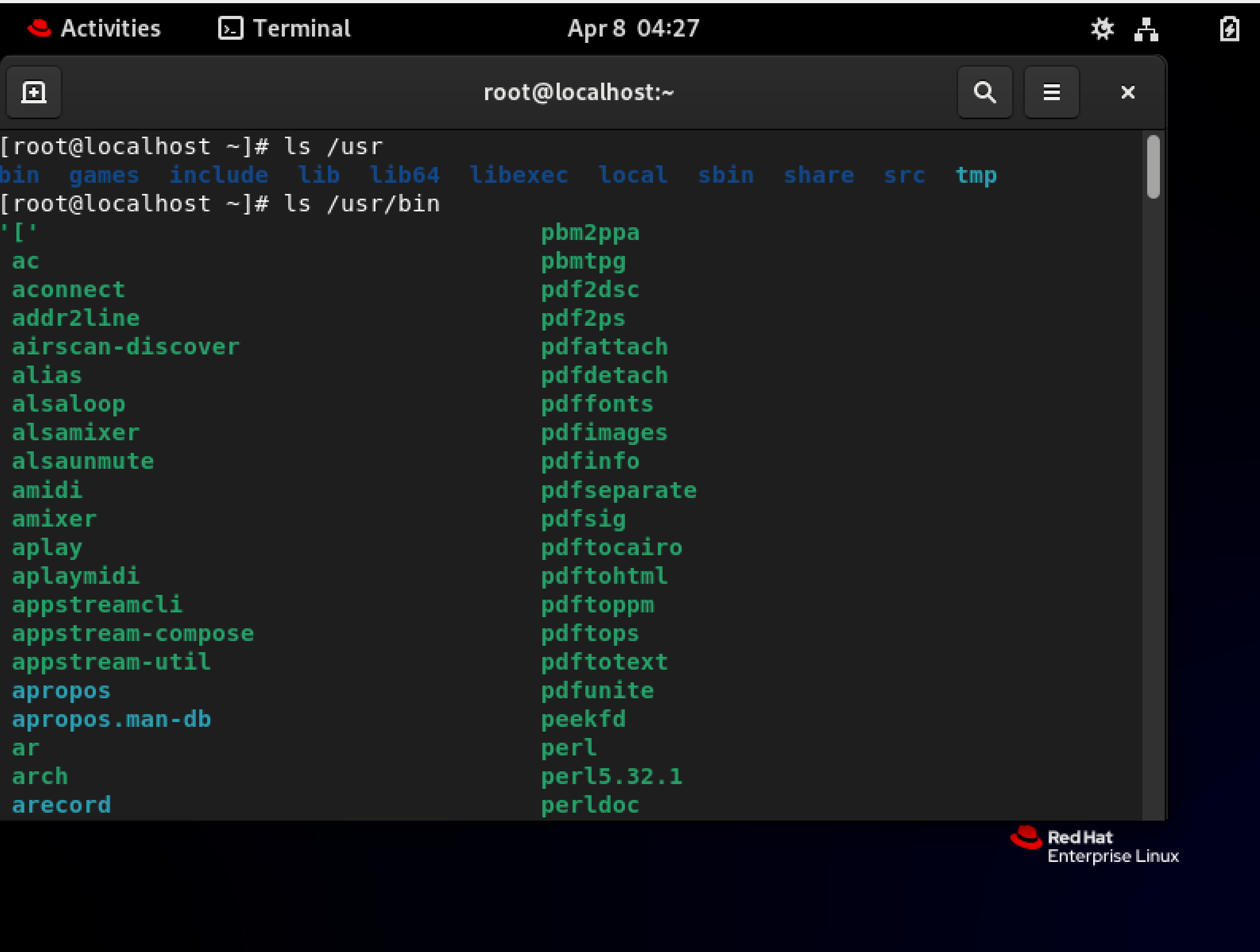Click the 'pdfattach' file entry
Screen dimensions: 1260x952
tap(605, 347)
